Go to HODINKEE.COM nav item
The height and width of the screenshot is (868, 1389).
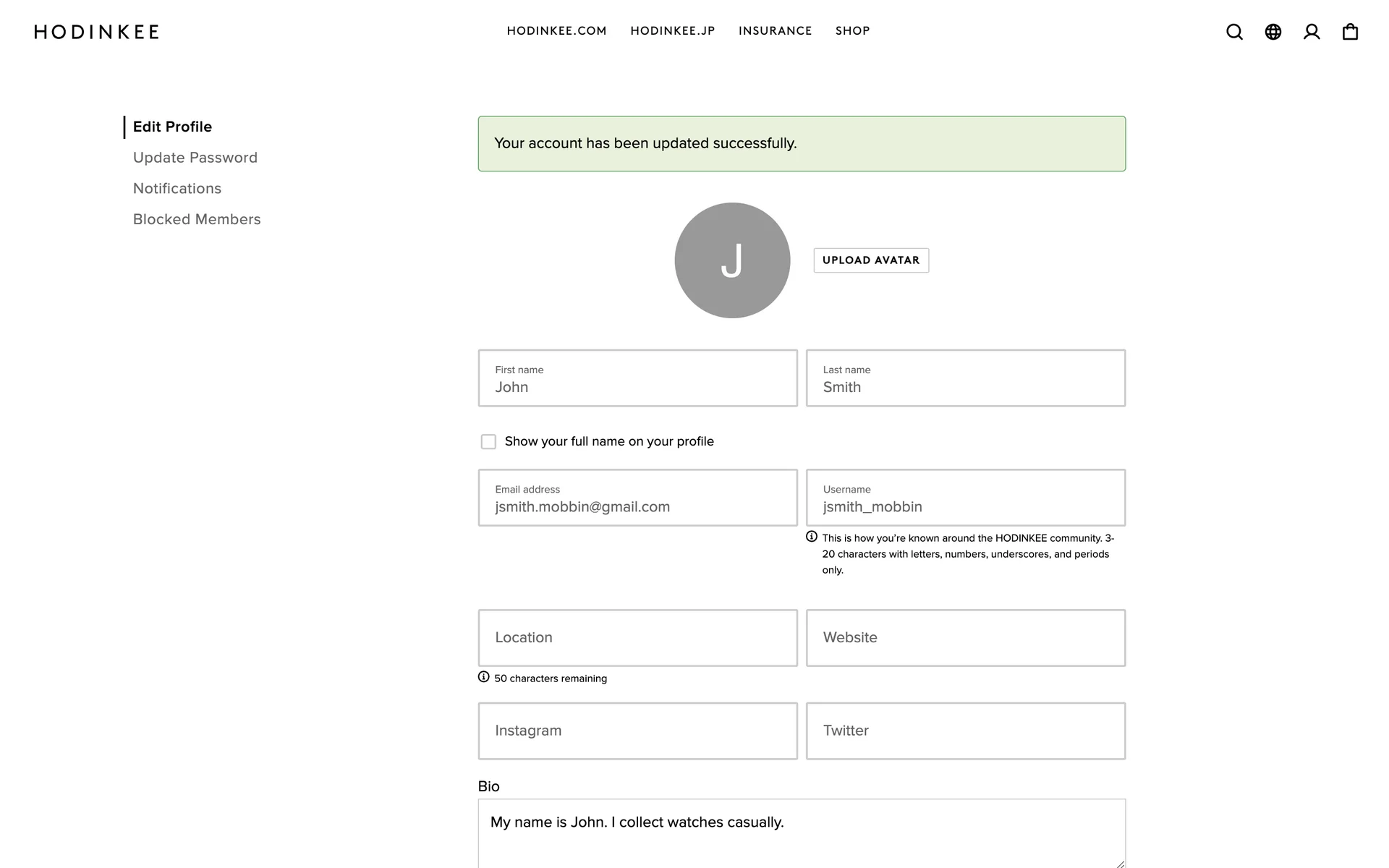[556, 31]
